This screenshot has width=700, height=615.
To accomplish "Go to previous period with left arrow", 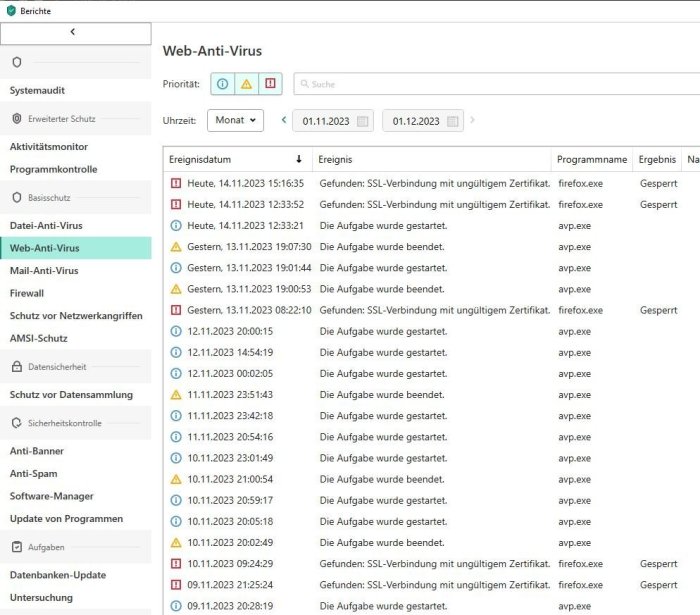I will 284,121.
